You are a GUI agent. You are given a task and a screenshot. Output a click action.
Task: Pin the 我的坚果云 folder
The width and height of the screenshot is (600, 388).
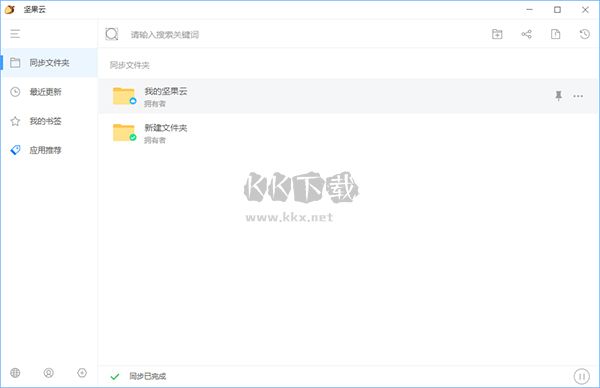558,96
